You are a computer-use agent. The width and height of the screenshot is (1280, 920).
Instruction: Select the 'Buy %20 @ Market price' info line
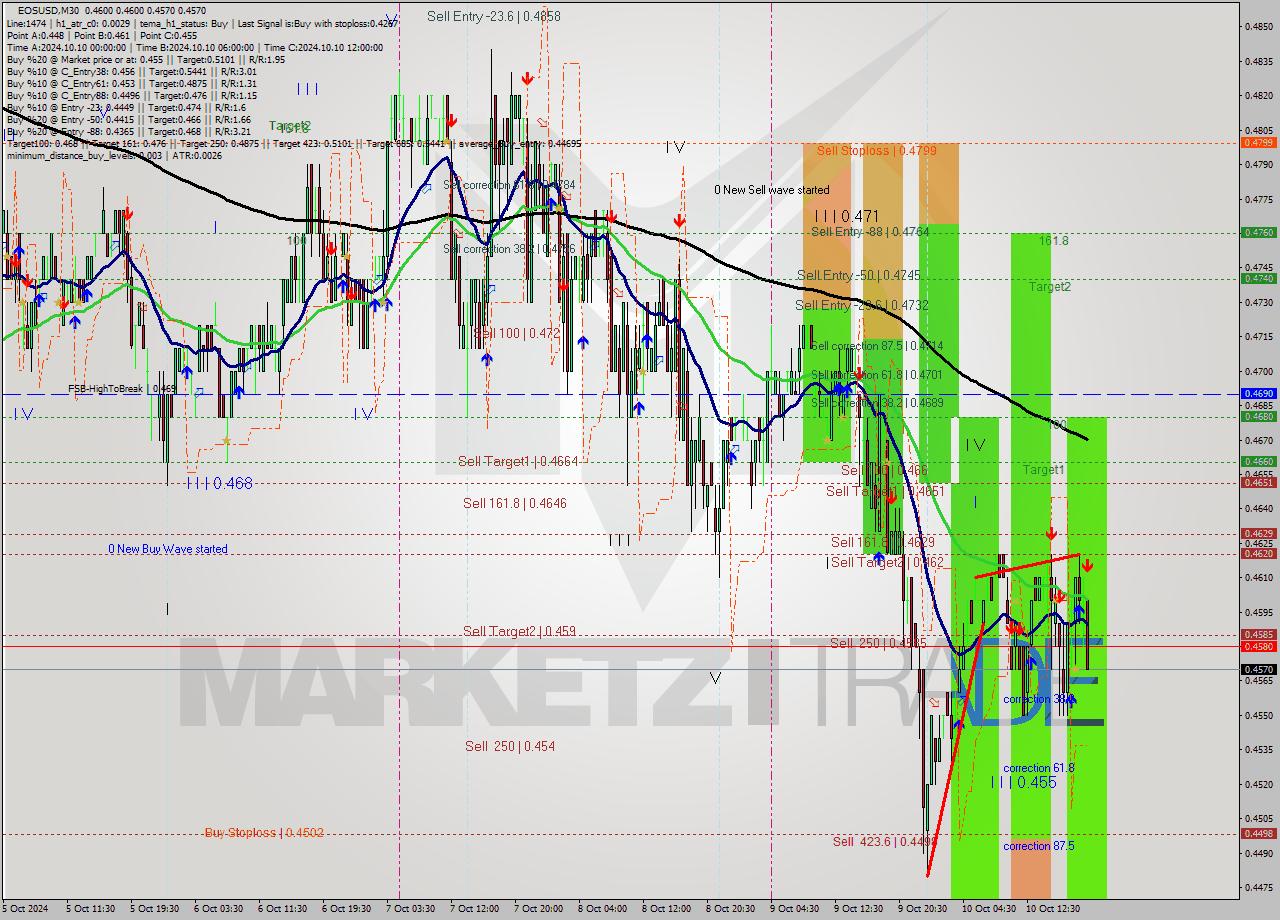[145, 59]
